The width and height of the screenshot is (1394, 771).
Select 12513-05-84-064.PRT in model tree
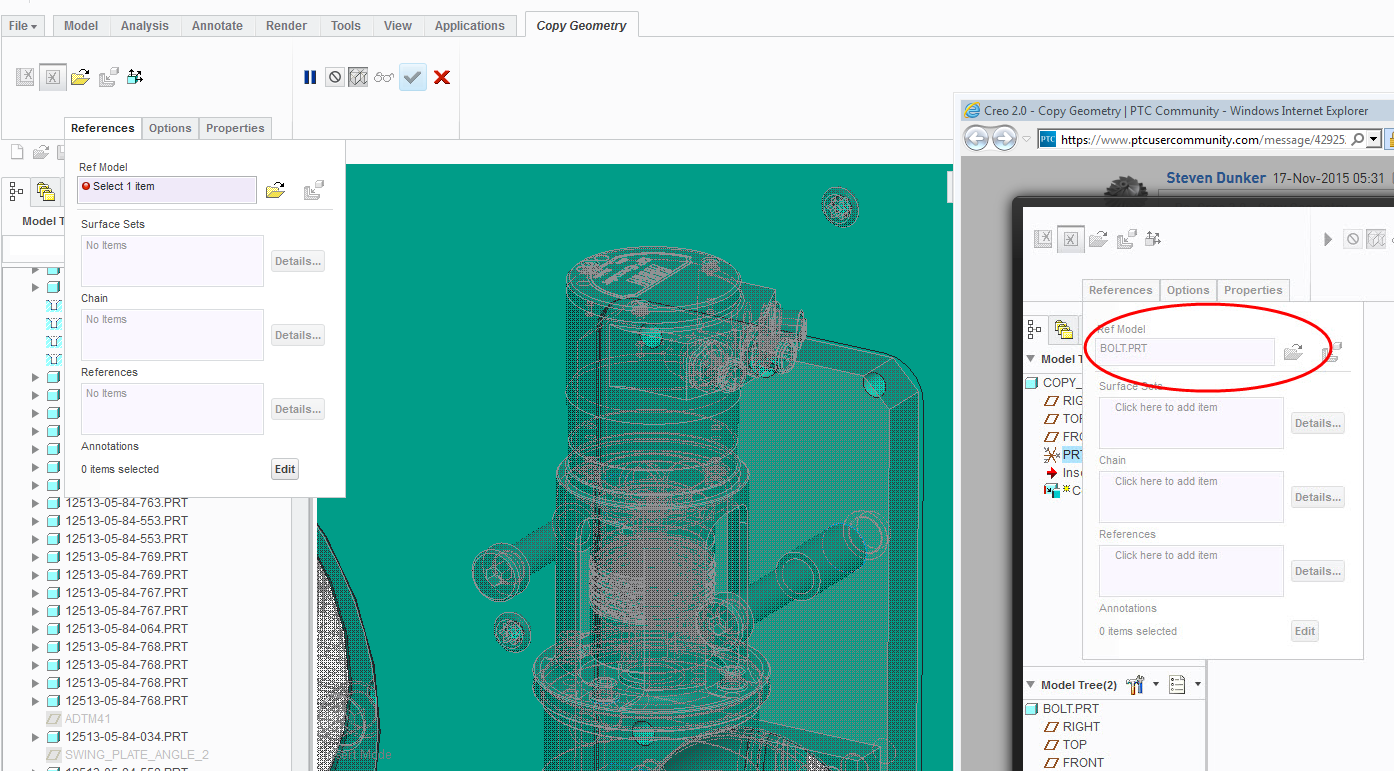click(127, 629)
